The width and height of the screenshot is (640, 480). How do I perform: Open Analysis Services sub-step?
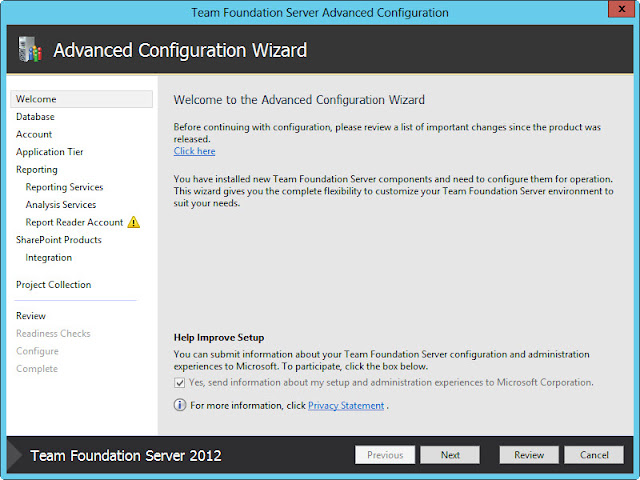61,204
